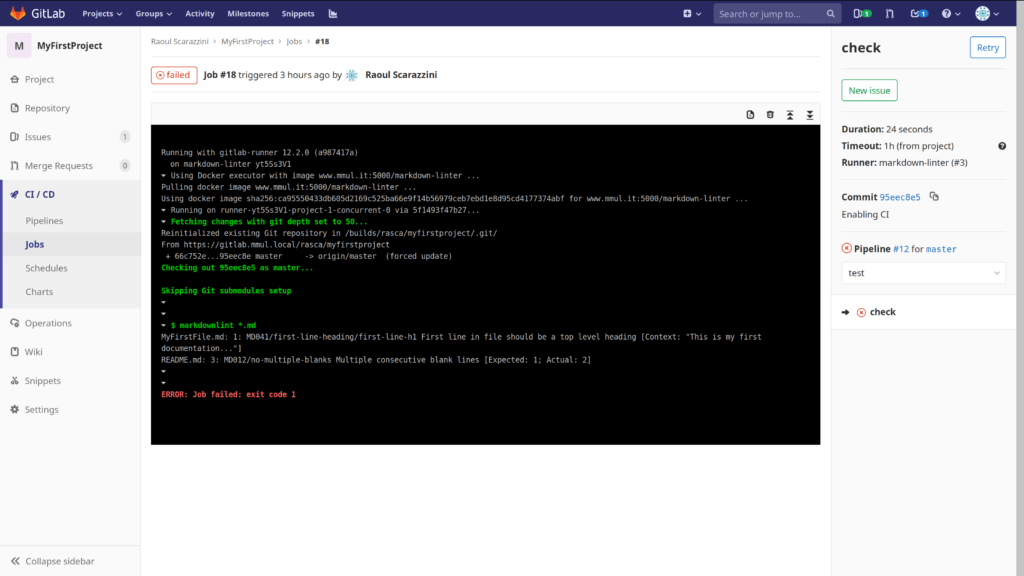Click the Retry button
1024x576 pixels.
click(987, 48)
